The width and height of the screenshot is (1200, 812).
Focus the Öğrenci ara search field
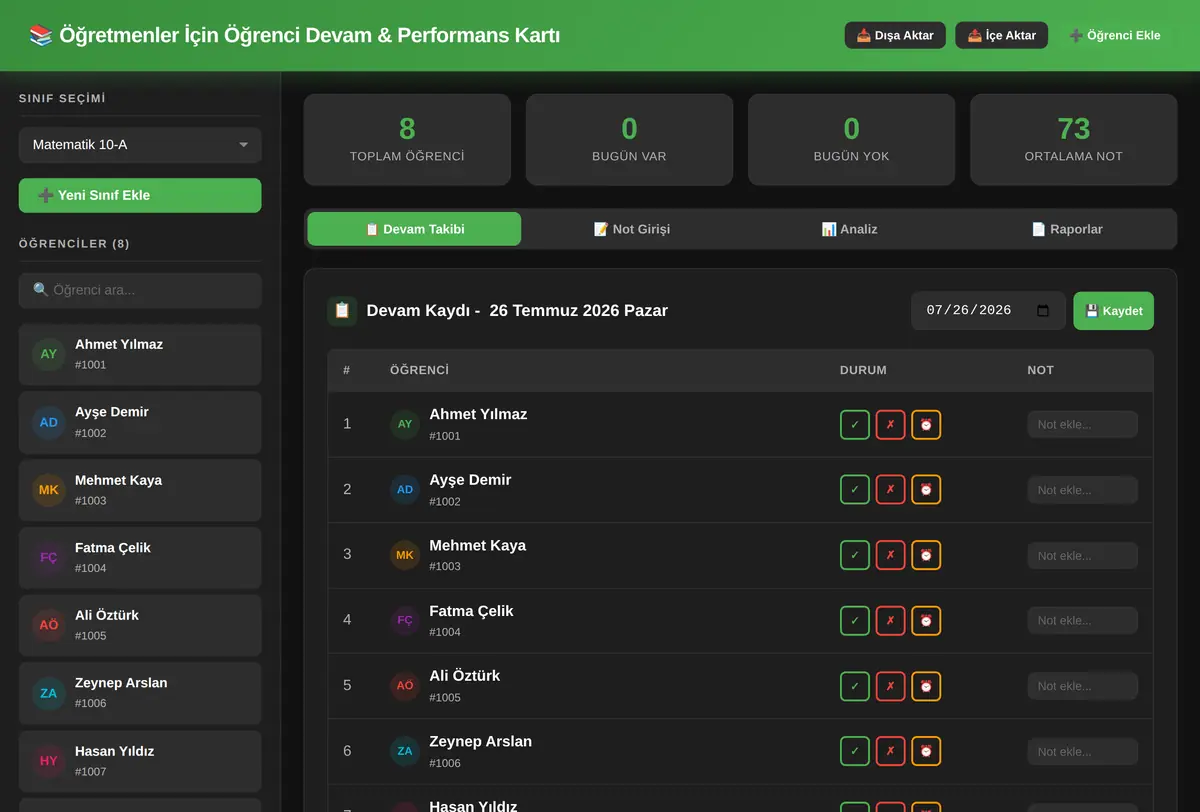(140, 290)
